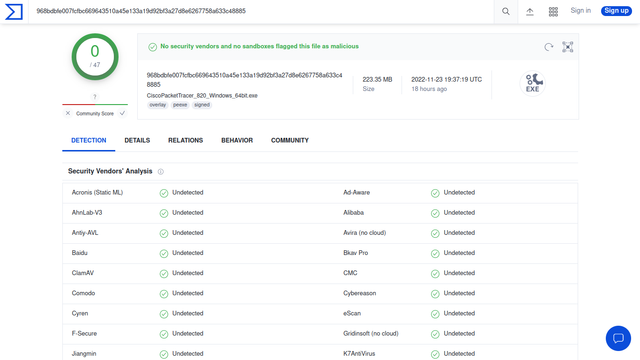The height and width of the screenshot is (360, 640).
Task: Click info icon beside Security Vendors' Analysis
Action: [x=161, y=171]
